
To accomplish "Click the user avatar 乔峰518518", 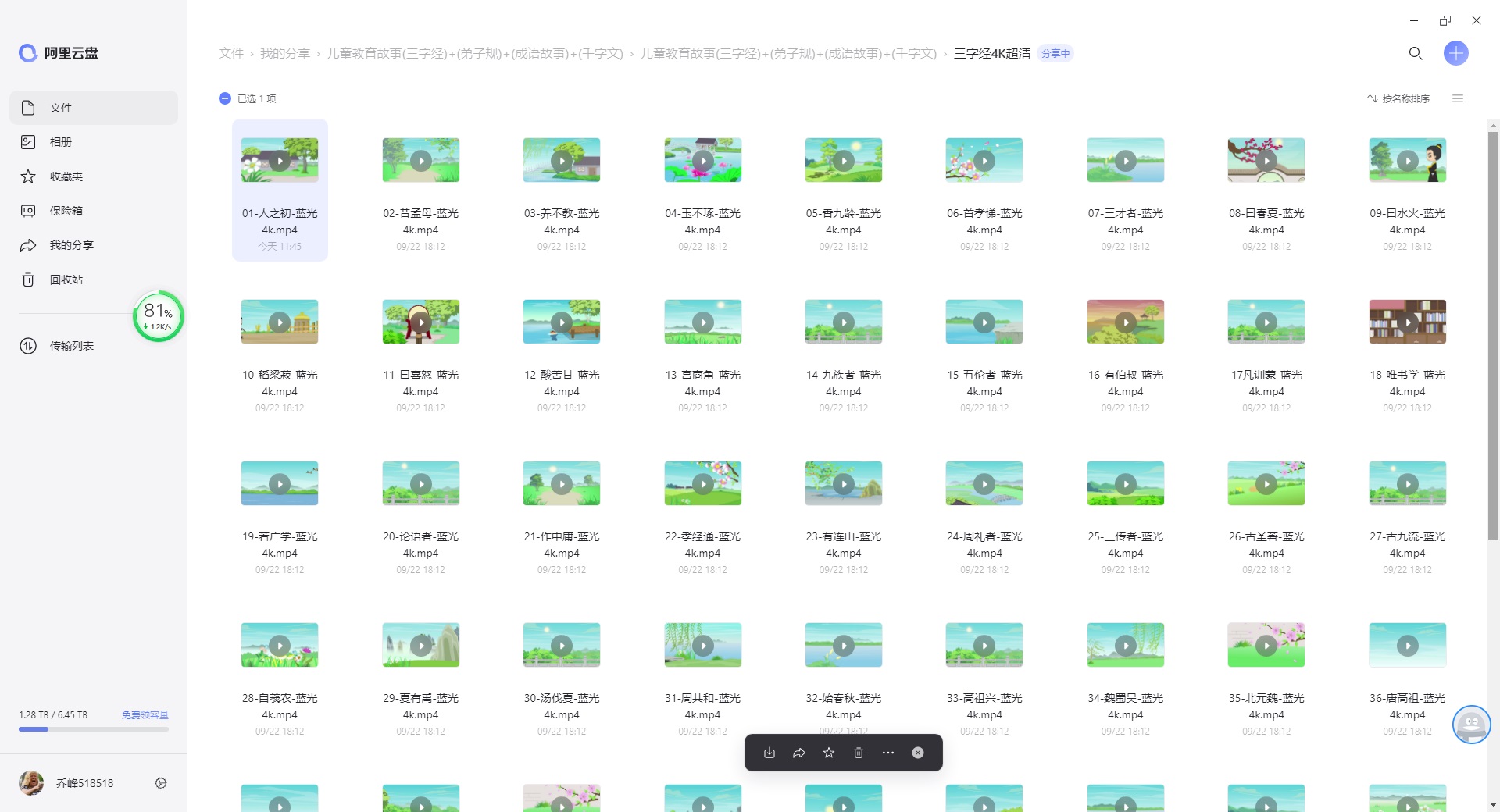I will [31, 783].
